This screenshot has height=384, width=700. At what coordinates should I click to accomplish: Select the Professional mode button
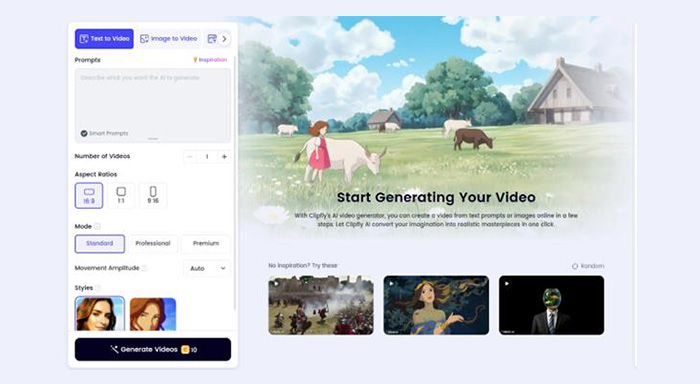pyautogui.click(x=153, y=243)
